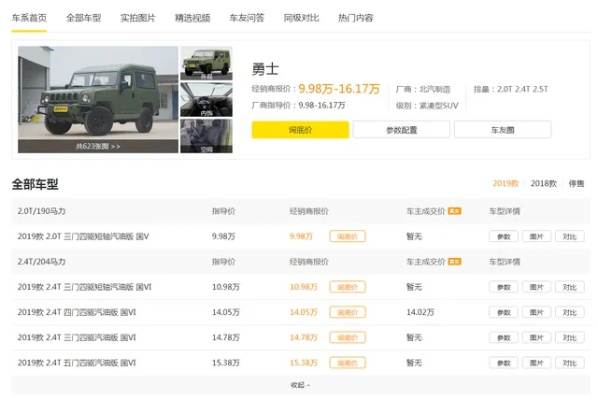Open 车友圈 button
This screenshot has width=598, height=400.
tap(502, 130)
